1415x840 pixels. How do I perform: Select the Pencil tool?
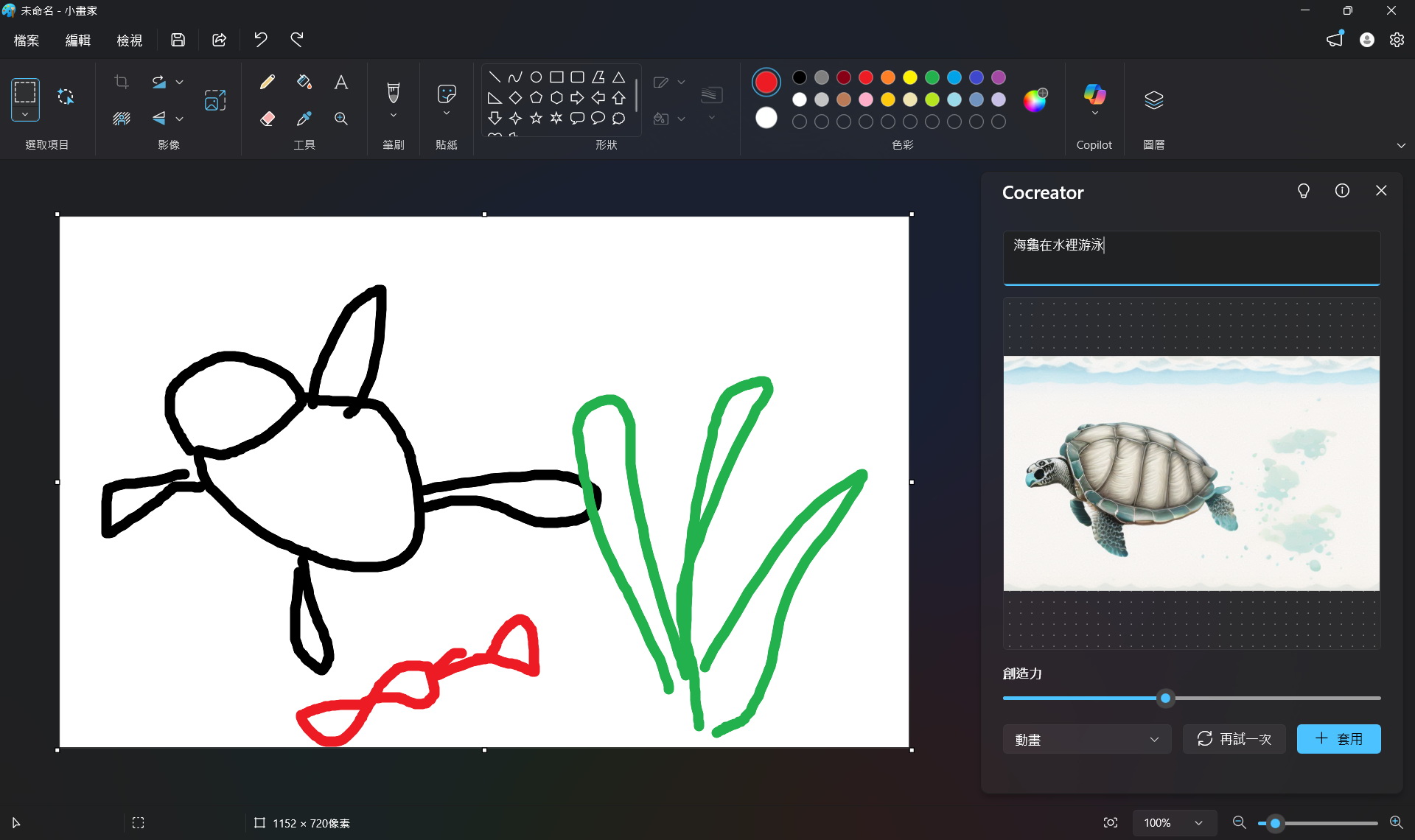click(x=268, y=82)
